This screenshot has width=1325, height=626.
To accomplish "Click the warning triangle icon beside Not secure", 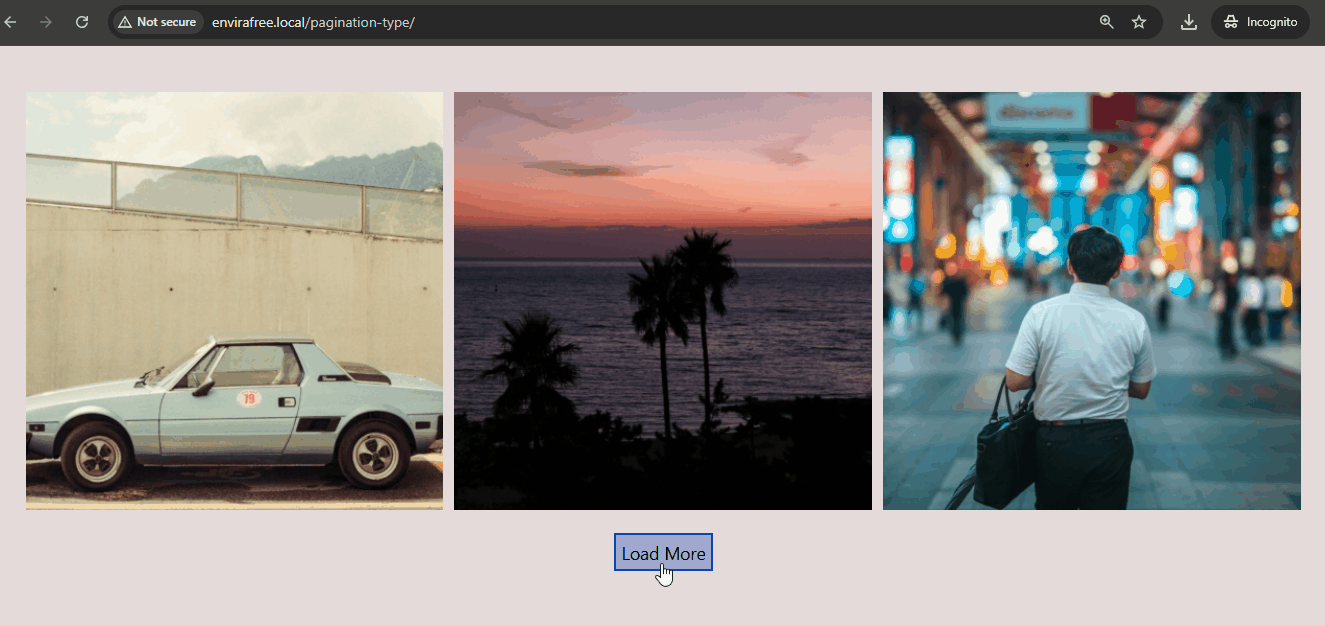I will click(125, 22).
